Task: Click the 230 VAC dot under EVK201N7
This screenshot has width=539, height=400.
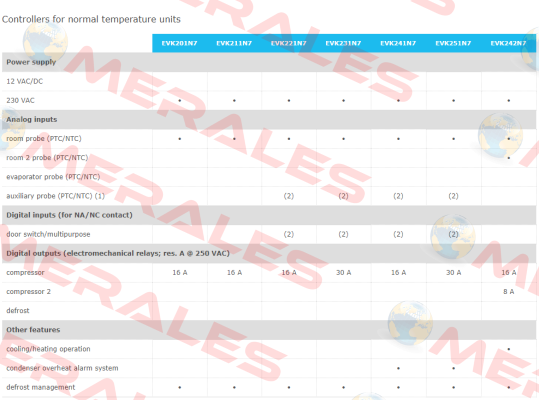Action: [x=179, y=101]
